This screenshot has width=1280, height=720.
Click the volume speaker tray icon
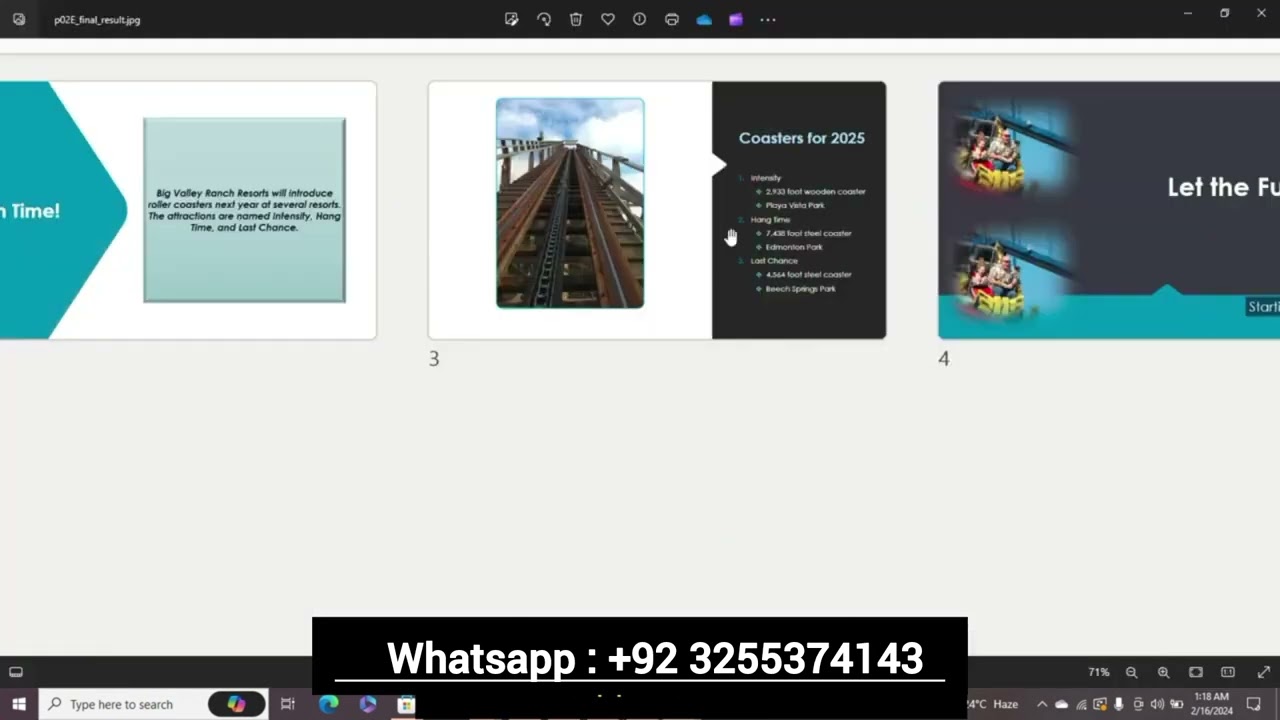click(x=1157, y=704)
